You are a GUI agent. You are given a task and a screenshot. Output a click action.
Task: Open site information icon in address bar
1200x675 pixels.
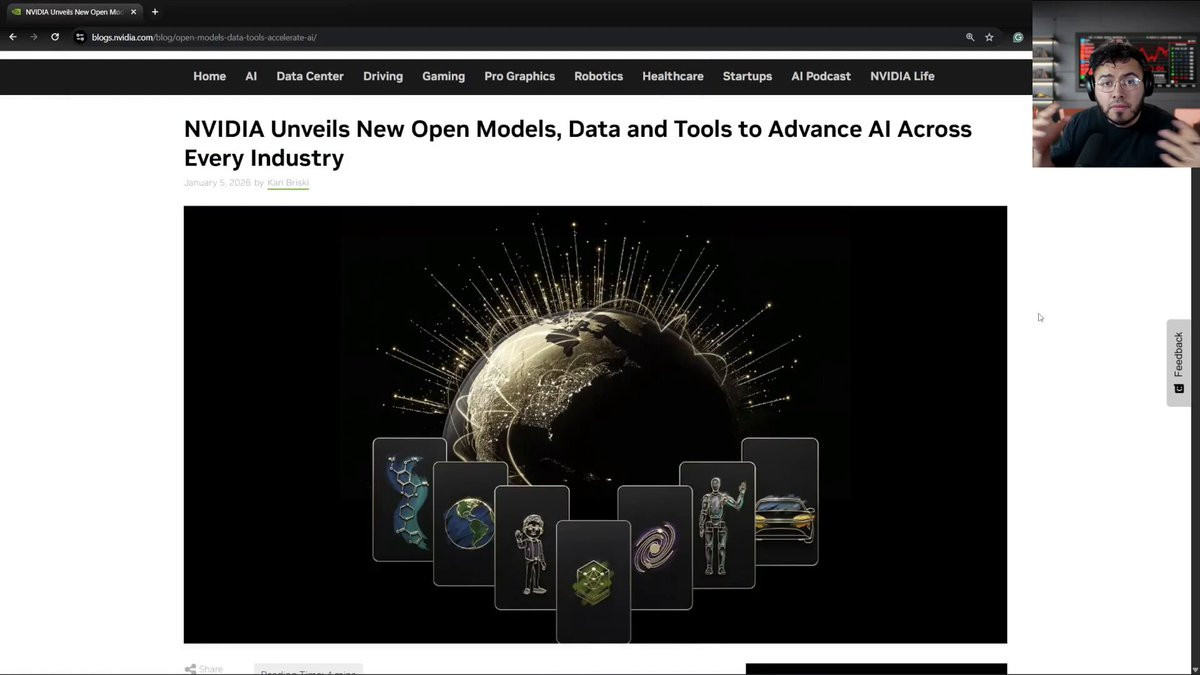[x=81, y=37]
